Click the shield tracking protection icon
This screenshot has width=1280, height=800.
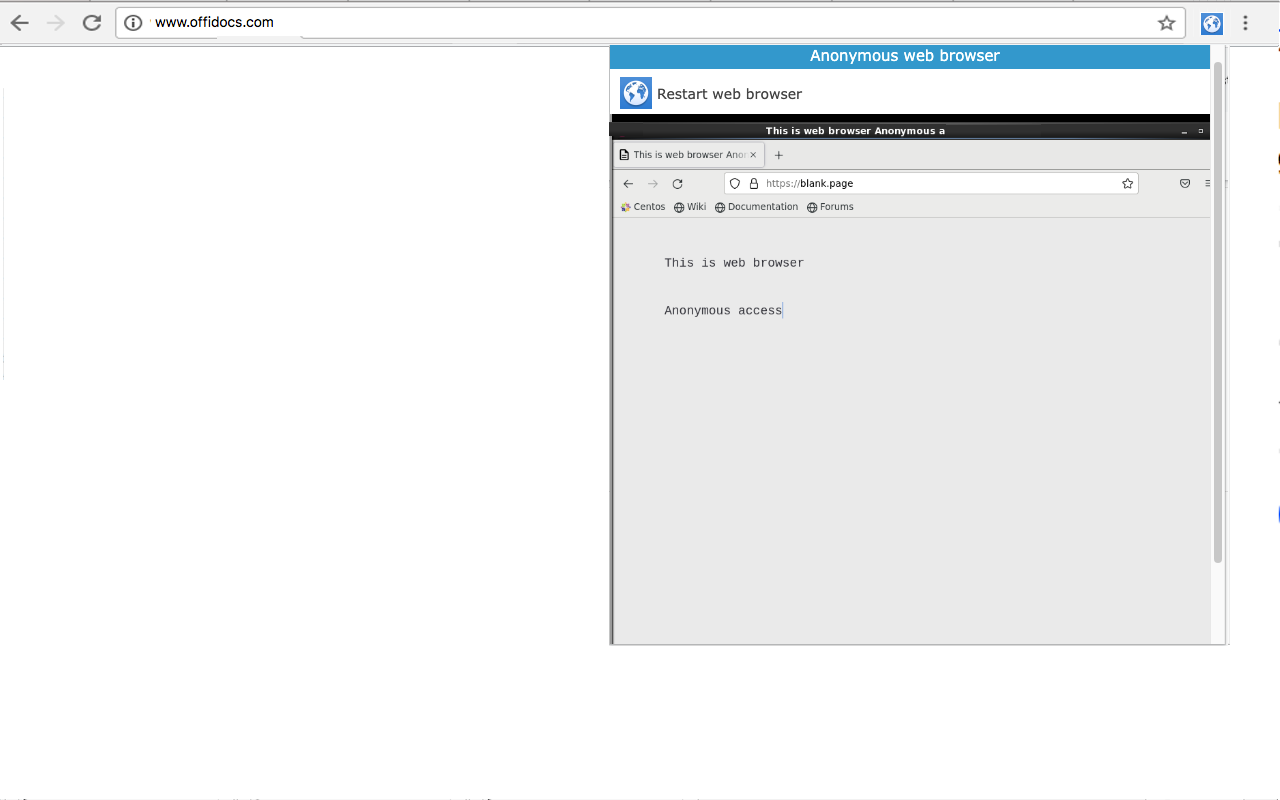click(x=735, y=183)
